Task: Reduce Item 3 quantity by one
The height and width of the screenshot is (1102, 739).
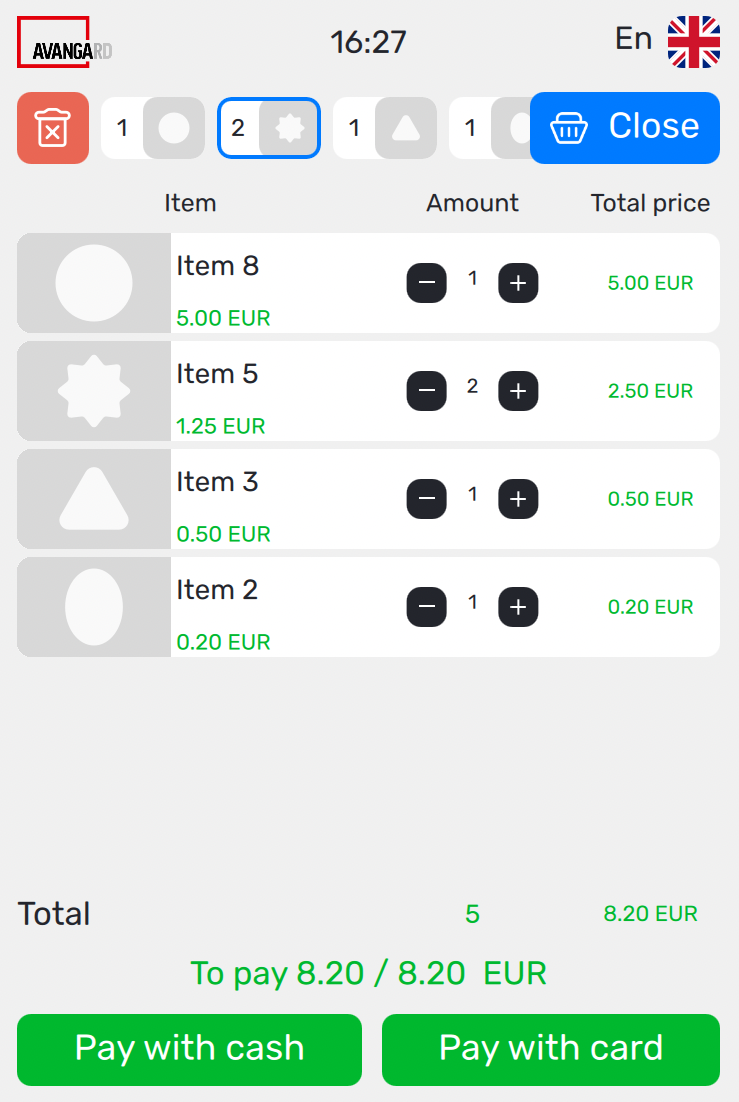Action: tap(427, 499)
